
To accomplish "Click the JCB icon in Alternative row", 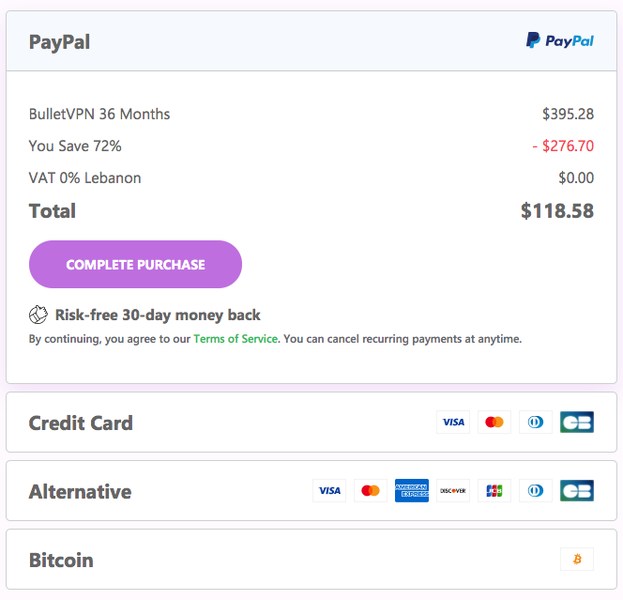I will 494,491.
